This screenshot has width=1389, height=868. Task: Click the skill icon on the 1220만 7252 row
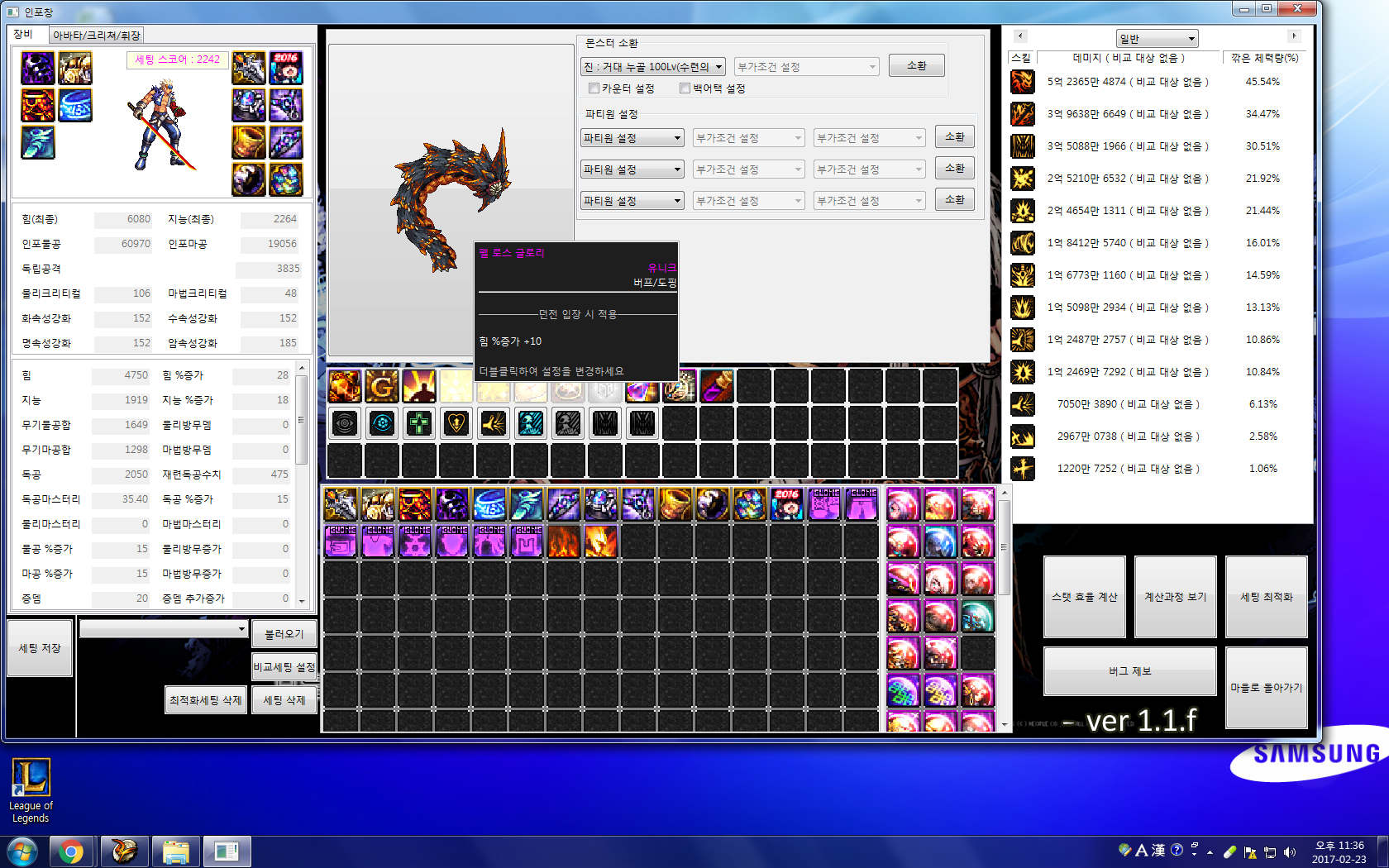tap(1023, 469)
